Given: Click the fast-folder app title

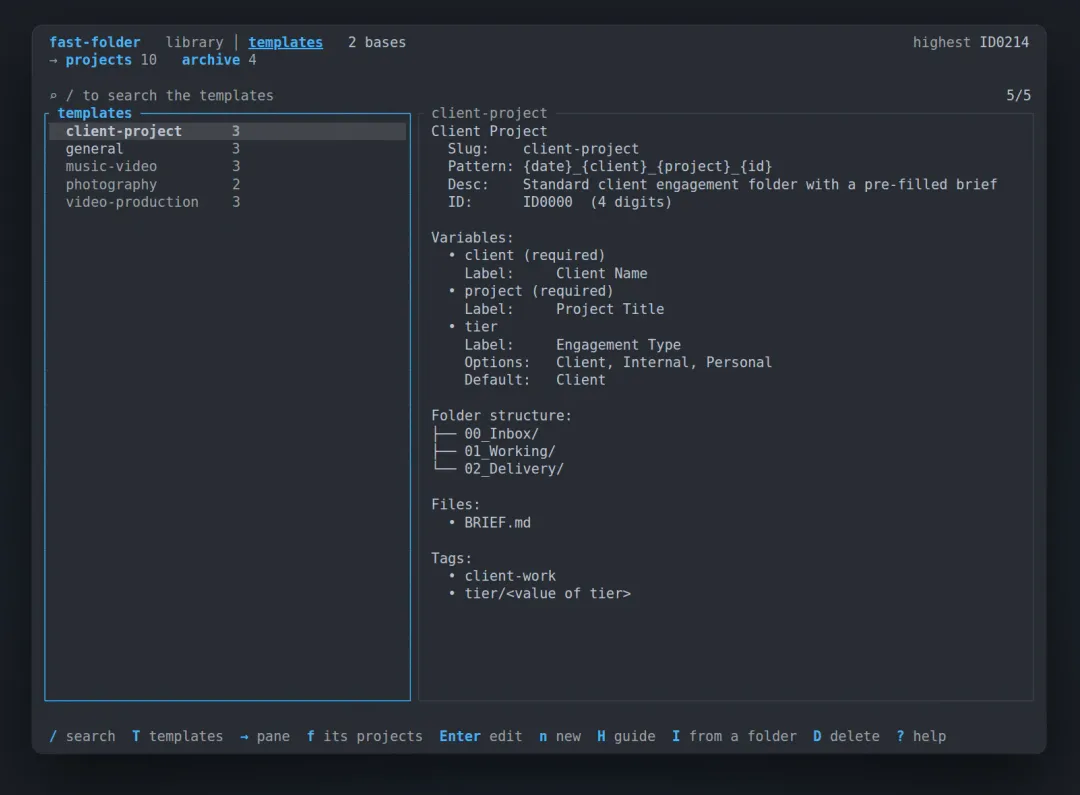Looking at the screenshot, I should coord(94,43).
